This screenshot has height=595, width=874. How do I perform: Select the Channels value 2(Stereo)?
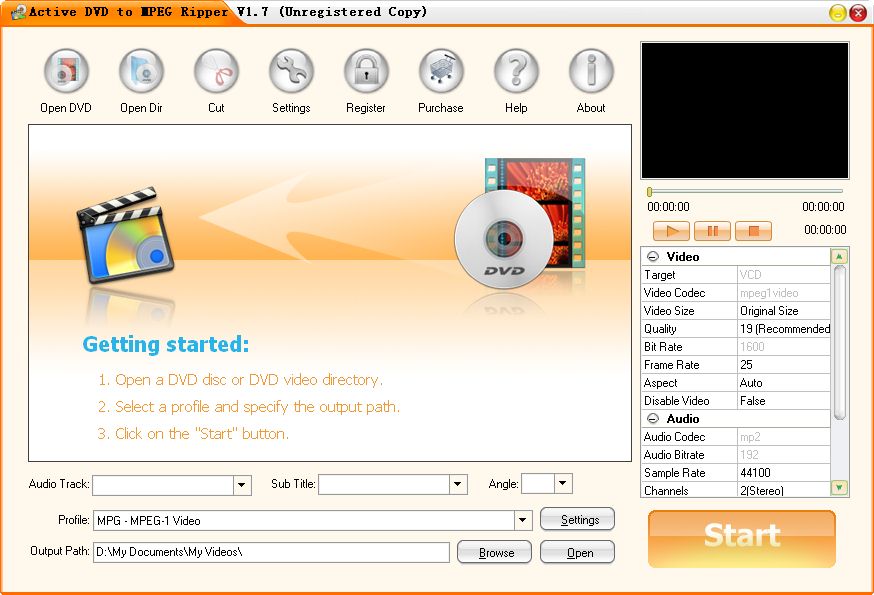[x=784, y=490]
